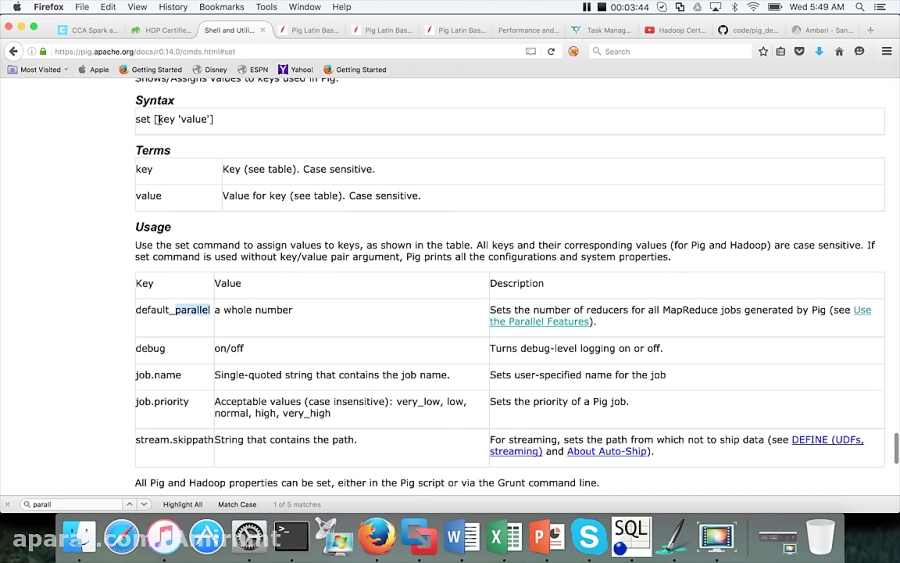Open the Pocket icon in toolbar
The height and width of the screenshot is (563, 900).
(801, 51)
